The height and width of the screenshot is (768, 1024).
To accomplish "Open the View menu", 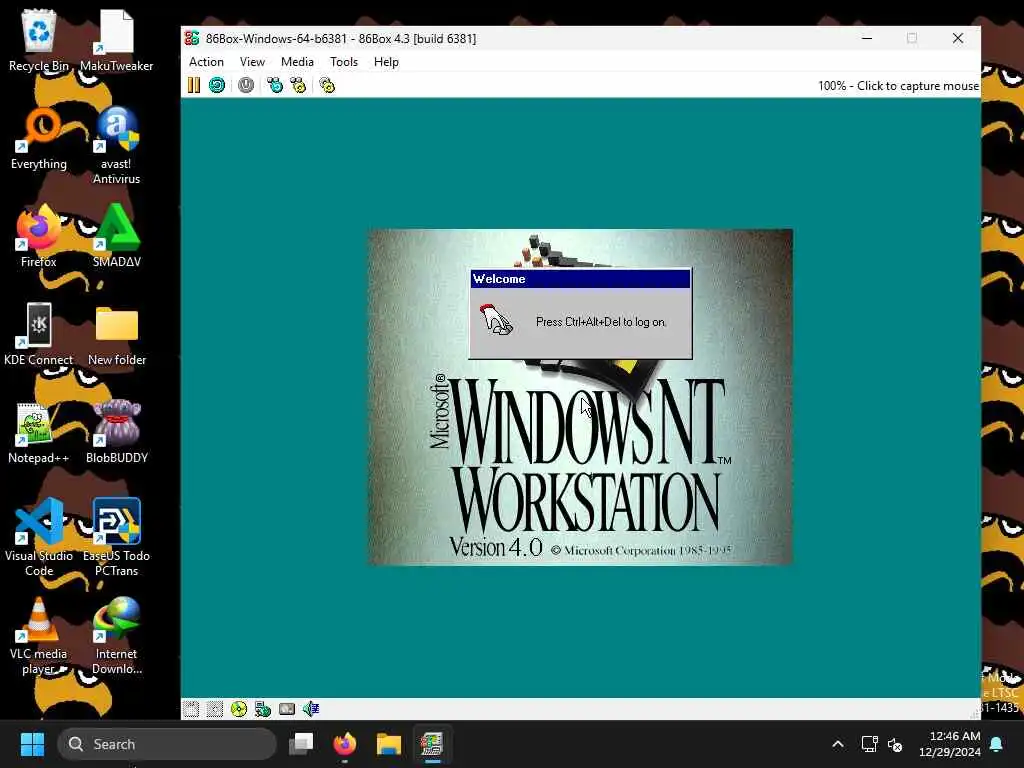I will [252, 62].
